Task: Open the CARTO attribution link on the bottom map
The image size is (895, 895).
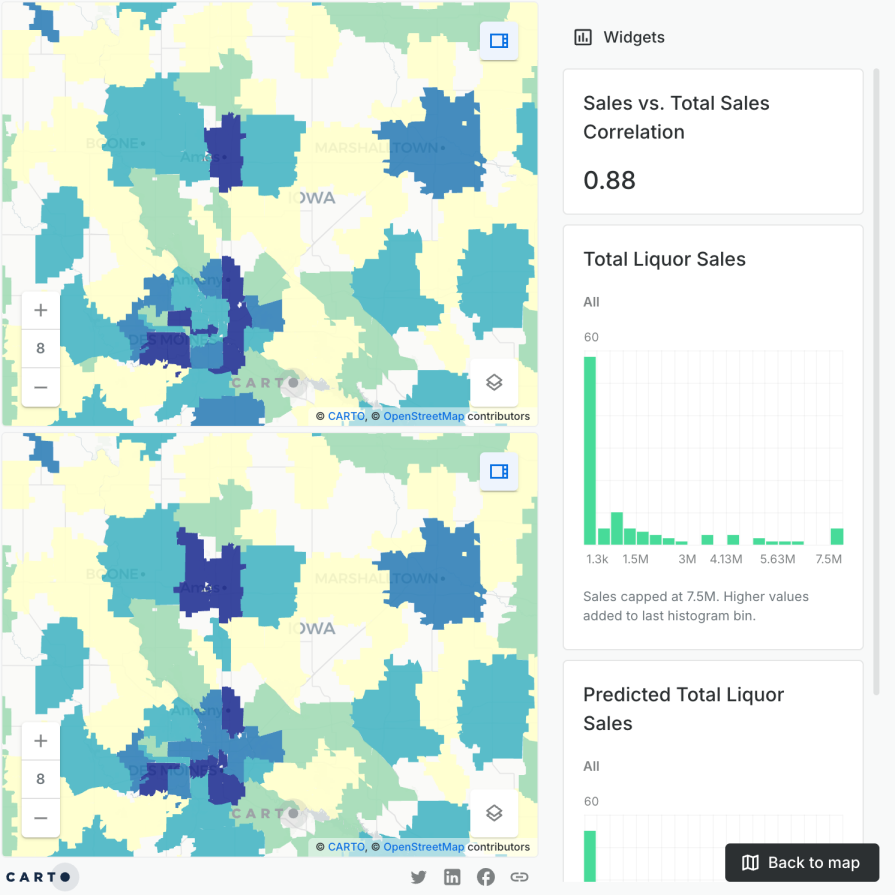Action: pos(346,846)
